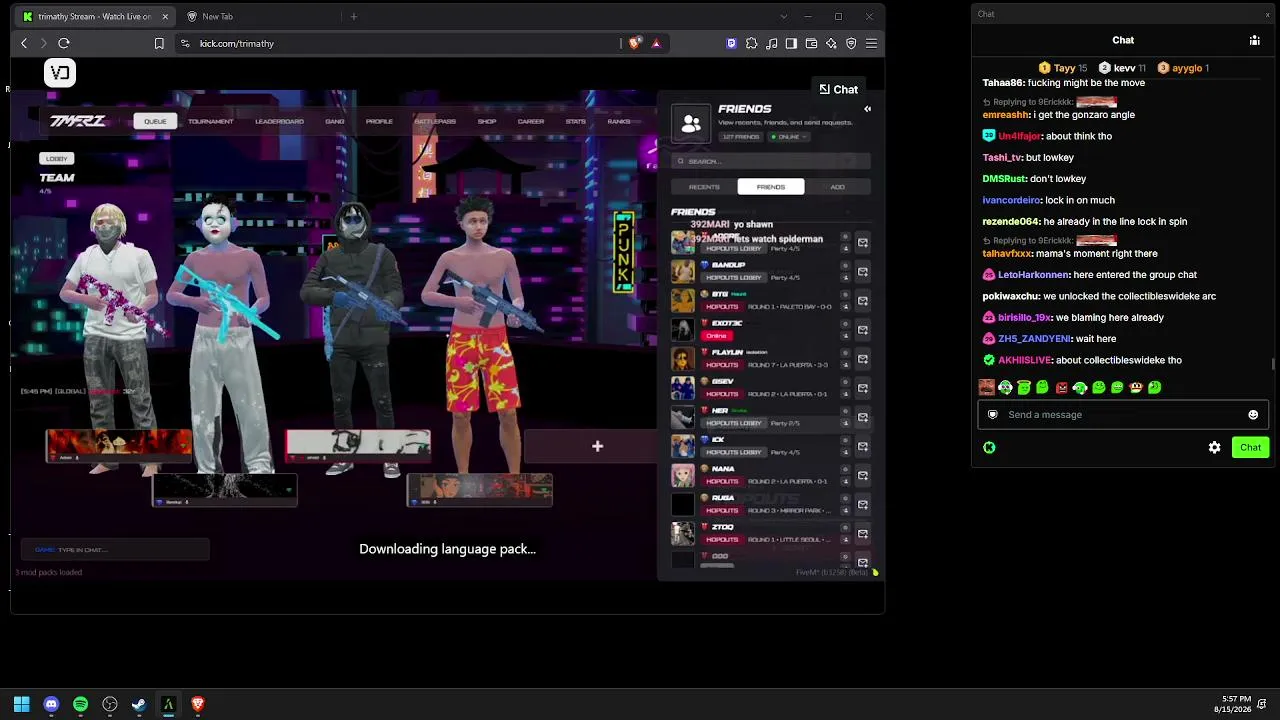The width and height of the screenshot is (1280, 720).
Task: Open the Twitch extension icon
Action: pos(731,43)
